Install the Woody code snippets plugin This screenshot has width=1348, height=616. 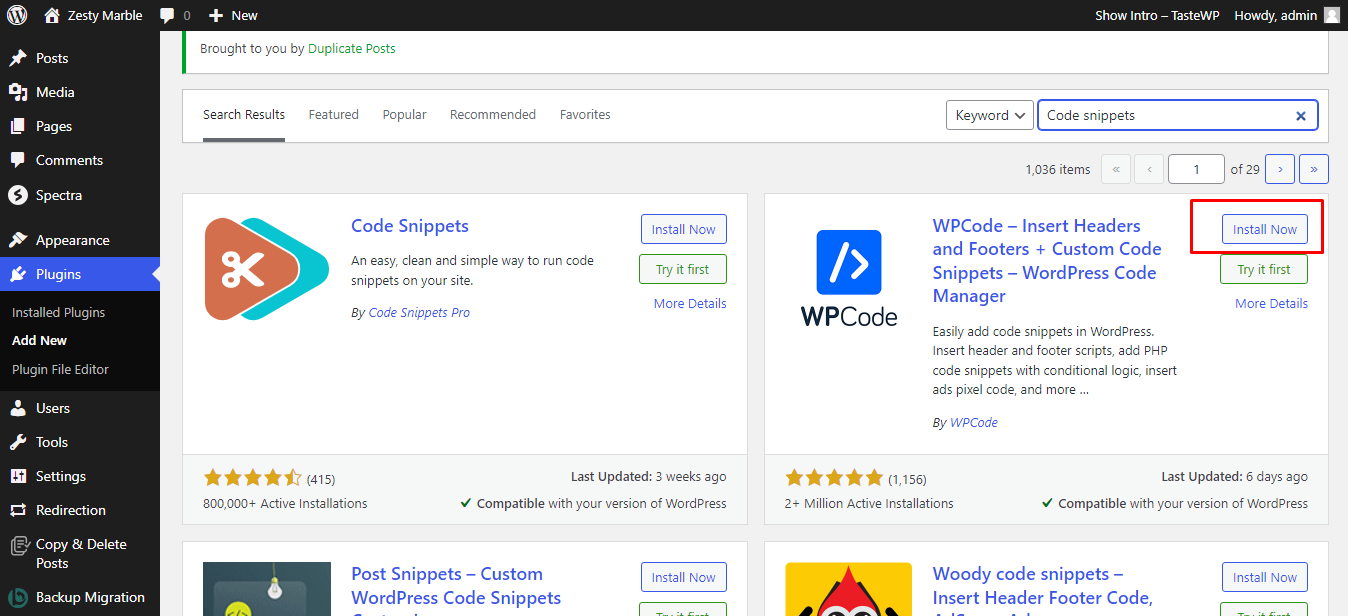[x=1265, y=577]
